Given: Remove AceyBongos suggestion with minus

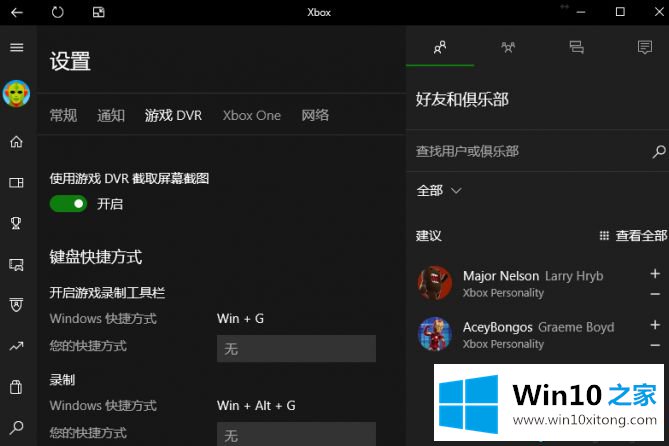Looking at the screenshot, I should tap(655, 345).
